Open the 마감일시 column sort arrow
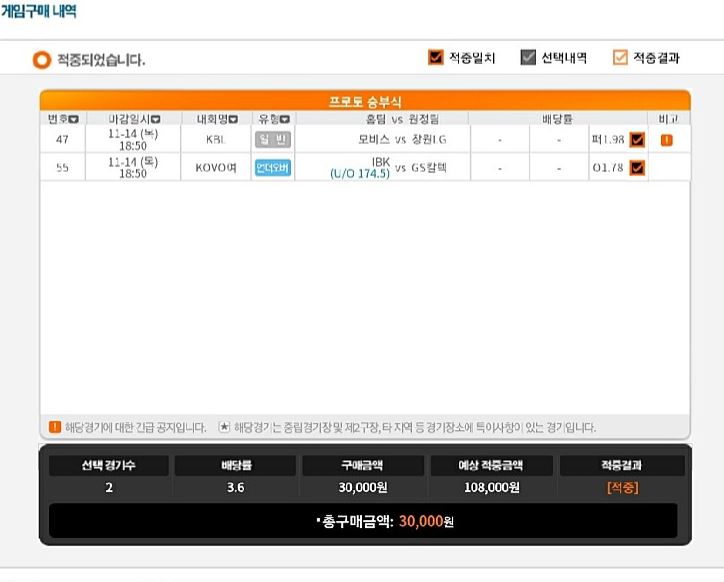The image size is (724, 582). 156,119
